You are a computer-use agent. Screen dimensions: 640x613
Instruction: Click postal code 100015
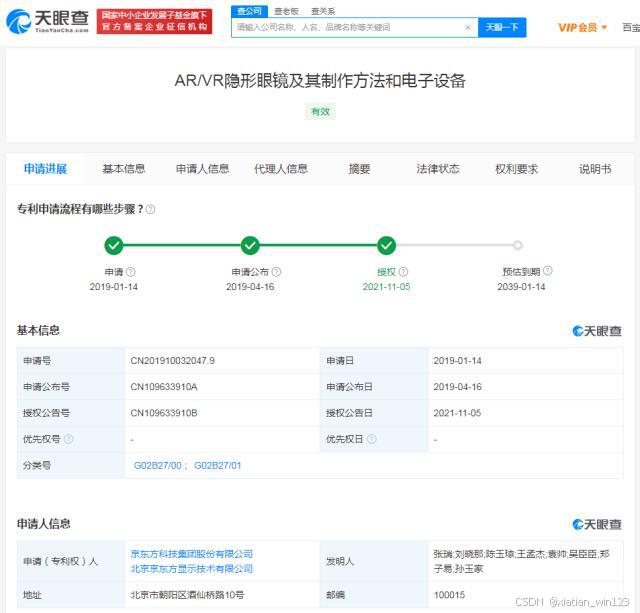[x=449, y=595]
